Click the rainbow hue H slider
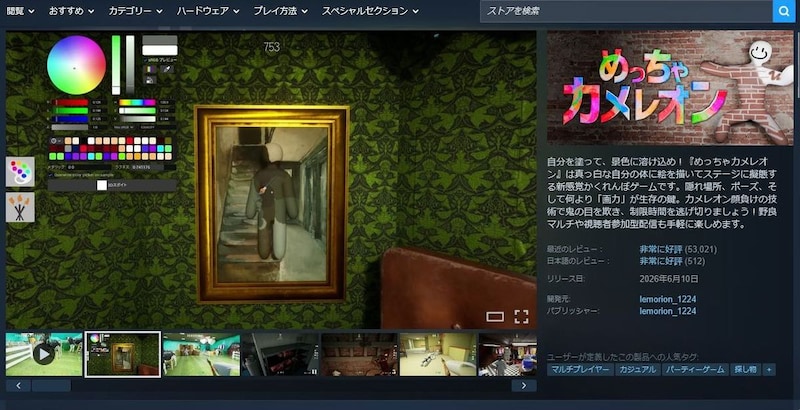Image resolution: width=800 pixels, height=410 pixels. click(137, 102)
